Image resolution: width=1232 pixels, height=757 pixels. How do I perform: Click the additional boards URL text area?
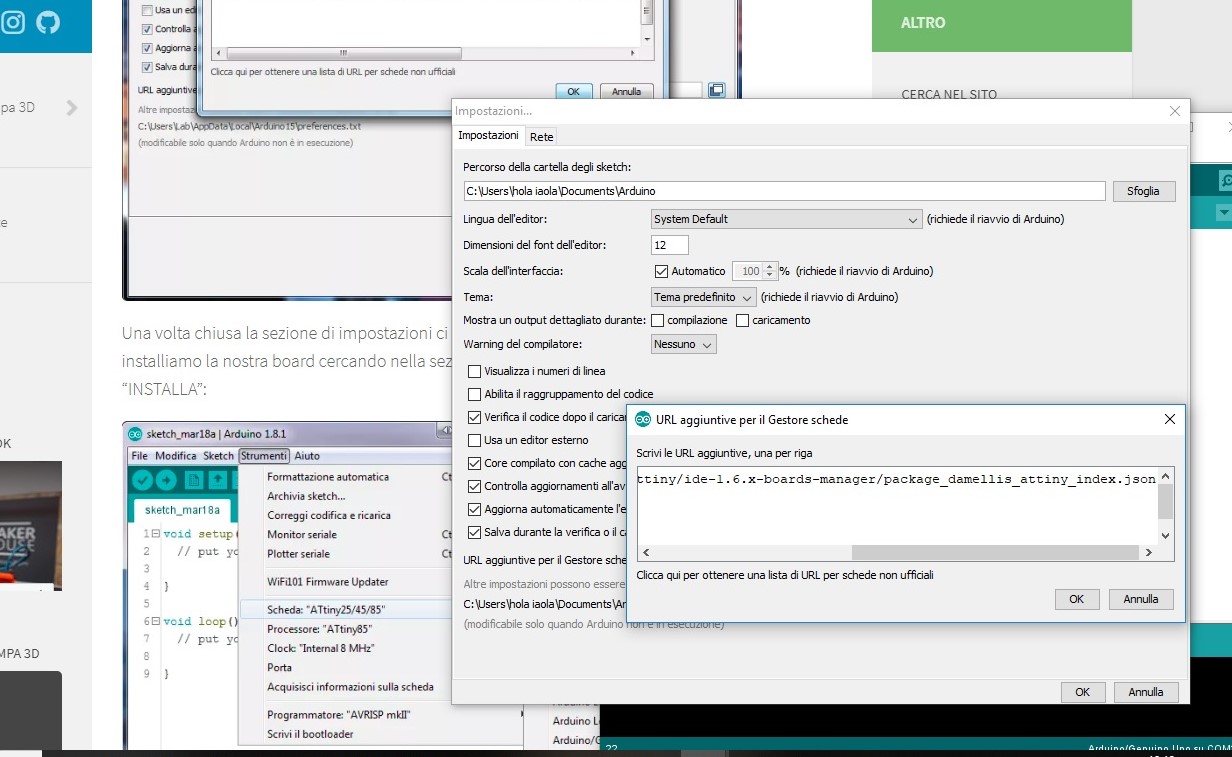(897, 505)
